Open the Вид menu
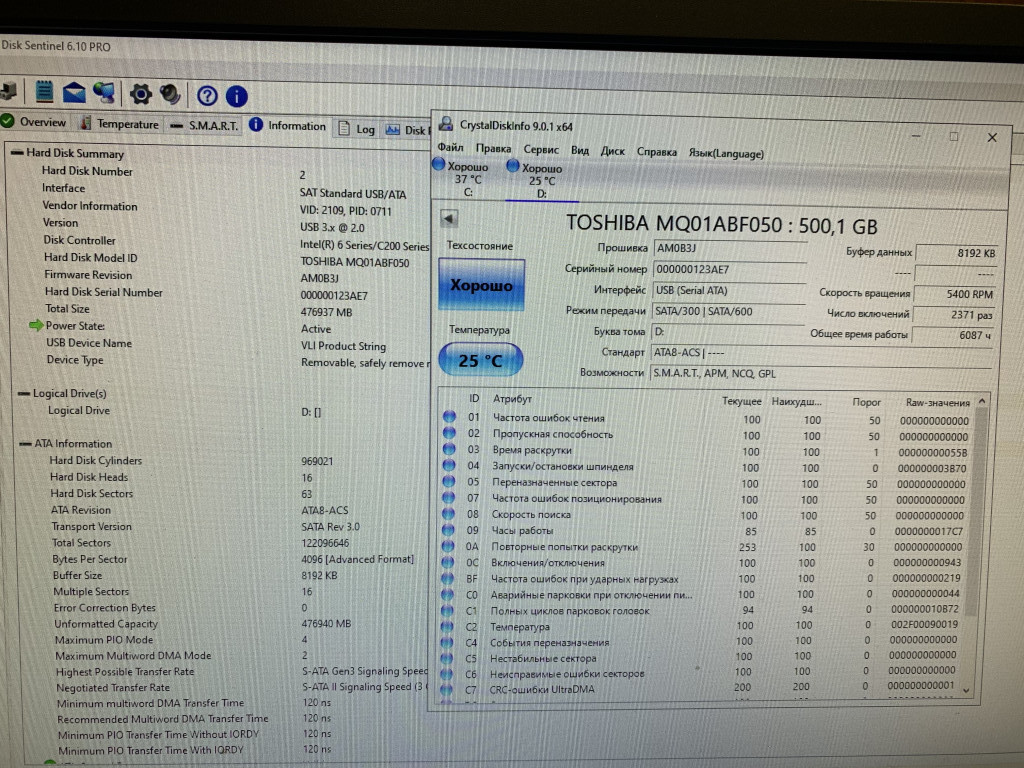 [x=580, y=150]
